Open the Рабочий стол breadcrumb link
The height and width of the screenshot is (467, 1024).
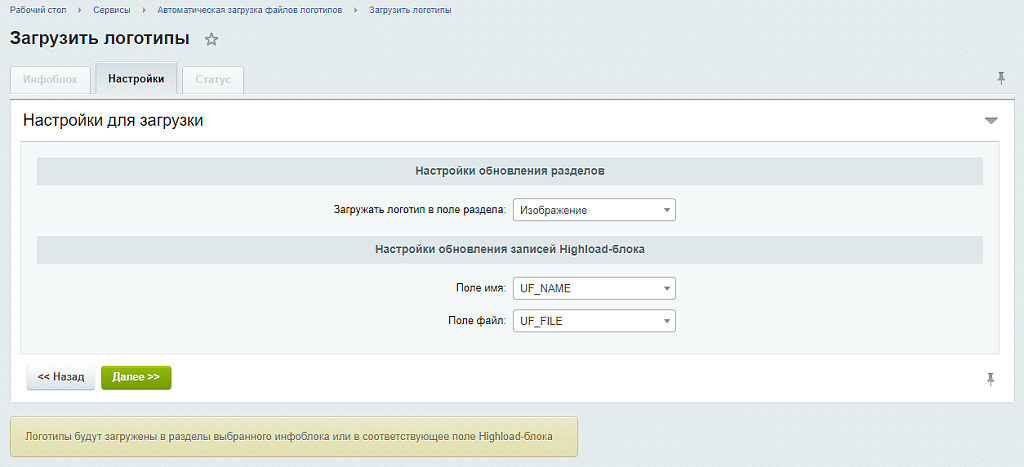point(38,10)
